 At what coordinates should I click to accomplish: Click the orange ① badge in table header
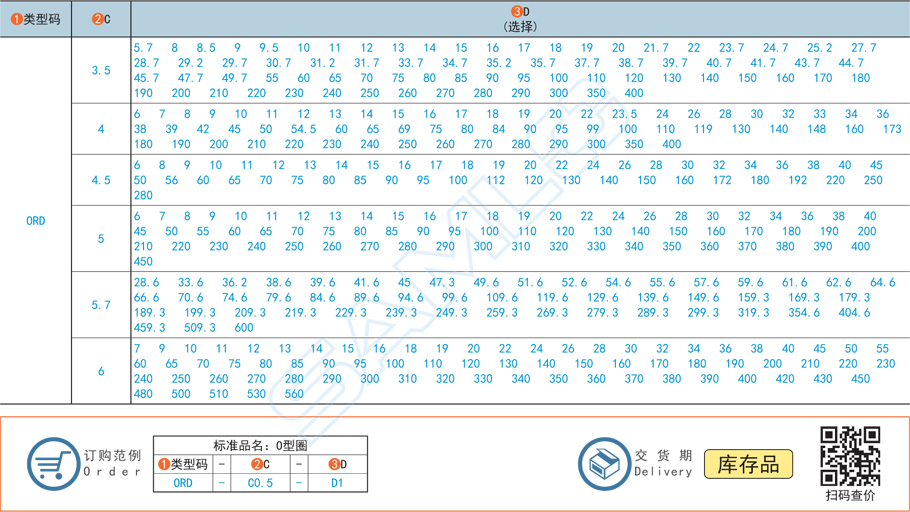(x=16, y=19)
